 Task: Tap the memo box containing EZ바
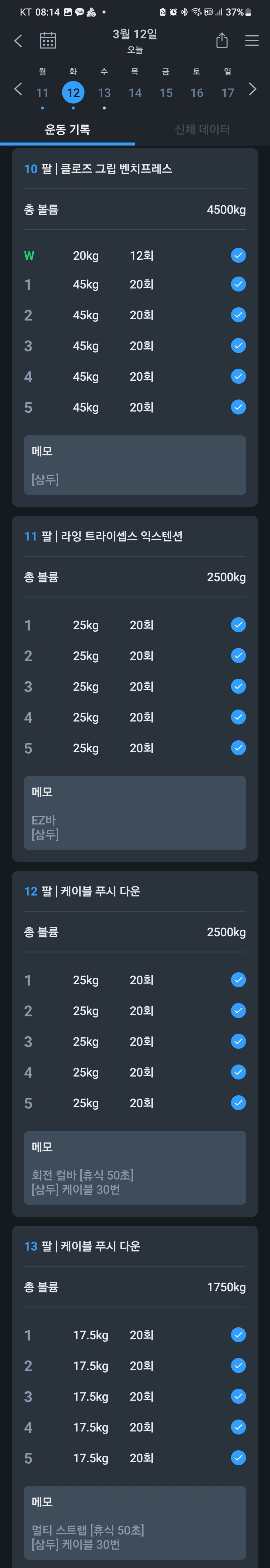tap(135, 813)
